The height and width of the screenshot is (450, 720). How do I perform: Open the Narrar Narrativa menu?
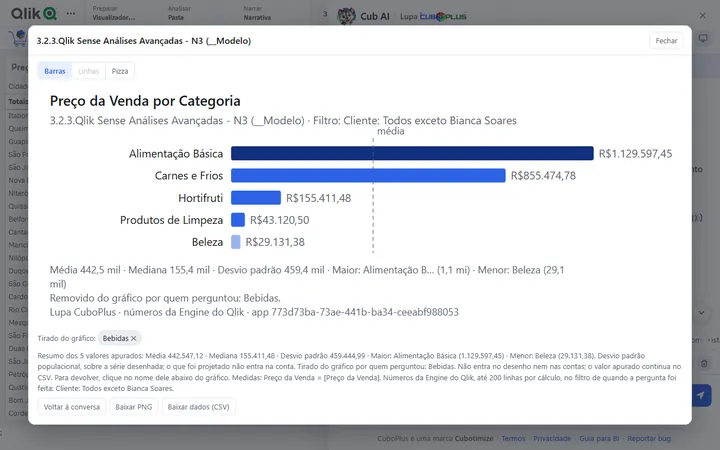pyautogui.click(x=257, y=13)
